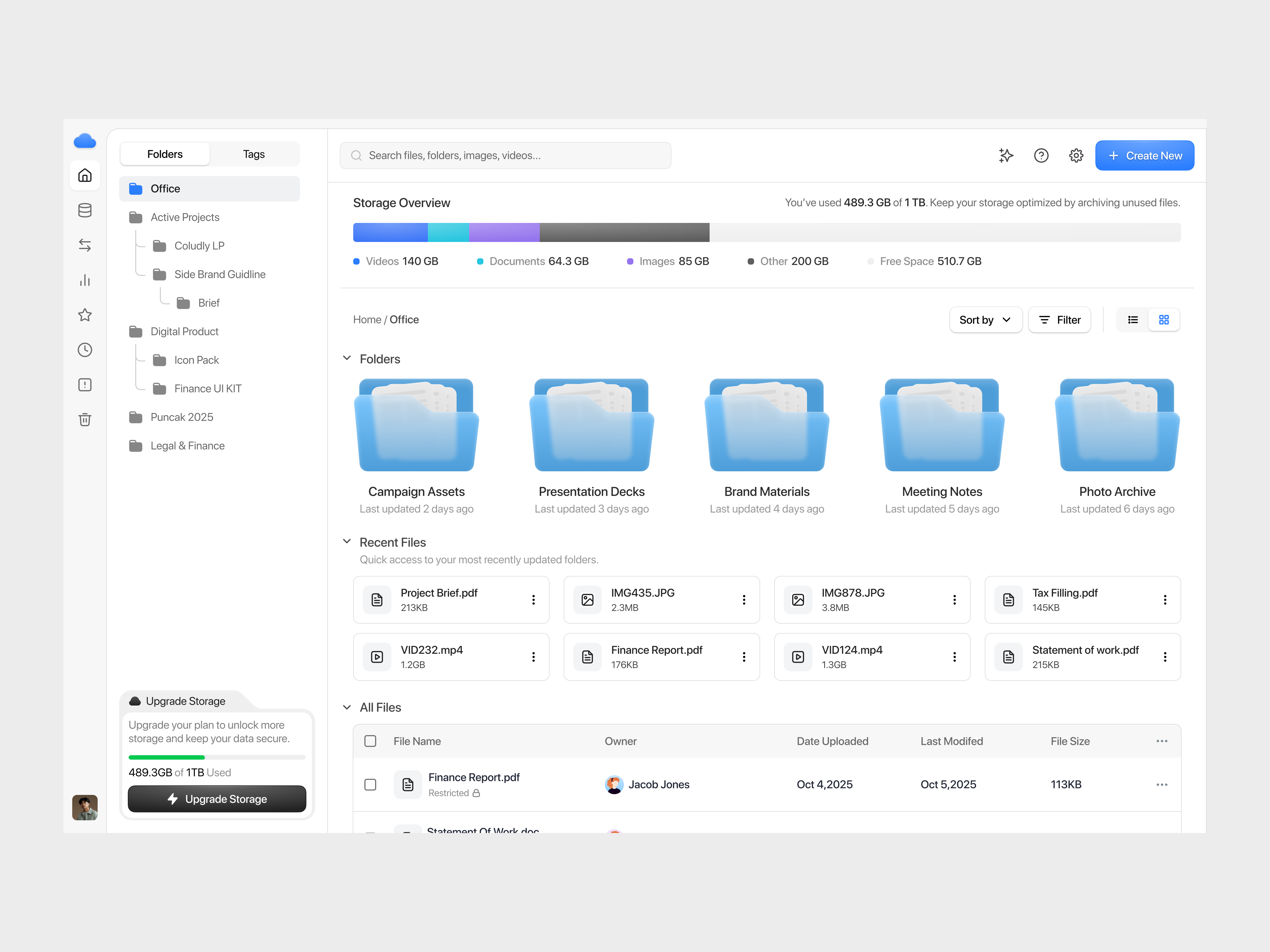This screenshot has height=952, width=1270.
Task: Open recent activity via the clock icon
Action: point(85,350)
